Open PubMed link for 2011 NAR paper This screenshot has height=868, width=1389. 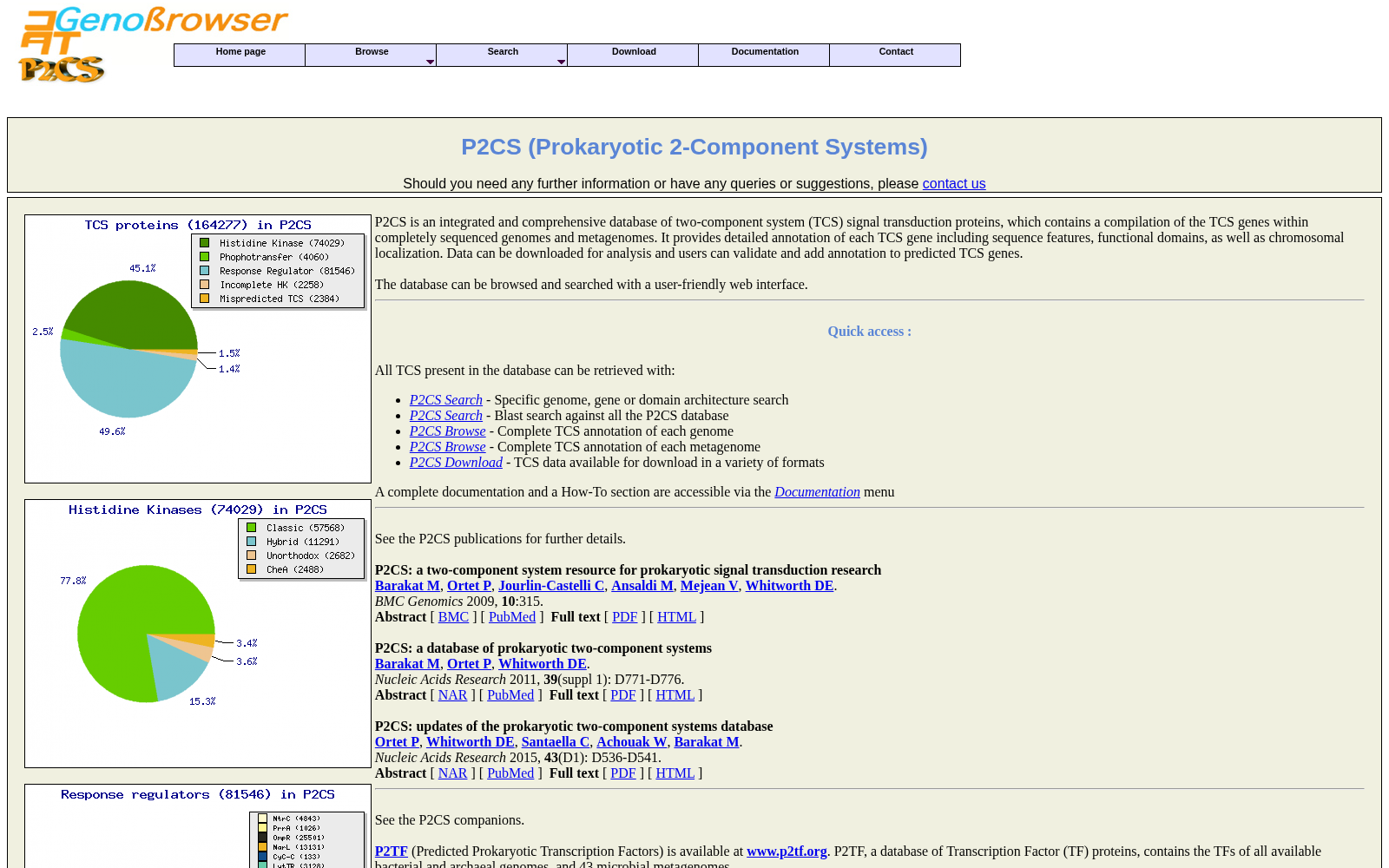coord(510,695)
